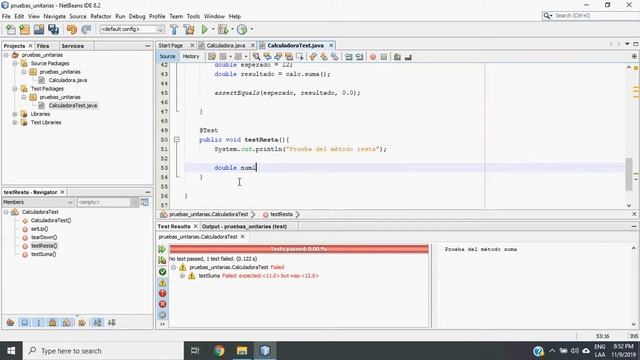This screenshot has width=640, height=360.
Task: Select Calculadora.java in the Projects tree
Action: [x=68, y=80]
